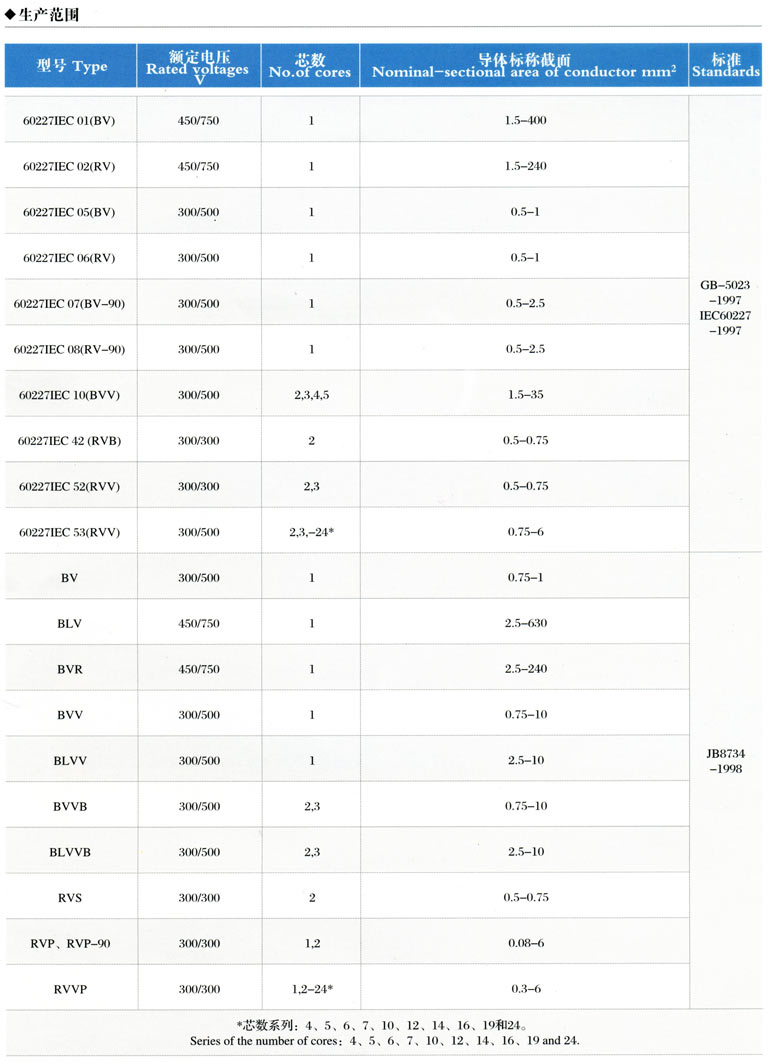Click the 1.5–400 conductor area cell

pyautogui.click(x=526, y=120)
